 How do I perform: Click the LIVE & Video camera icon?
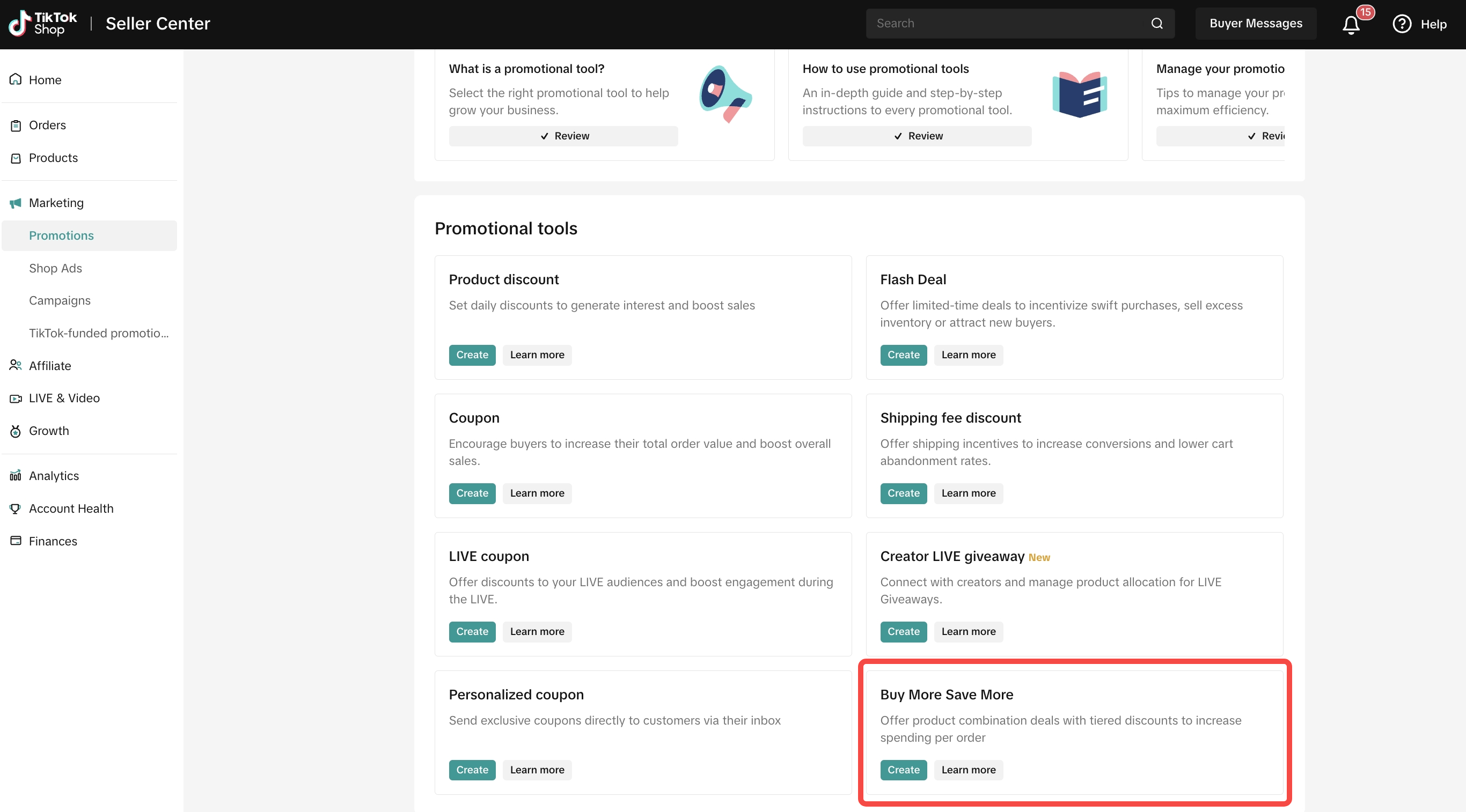click(x=16, y=398)
